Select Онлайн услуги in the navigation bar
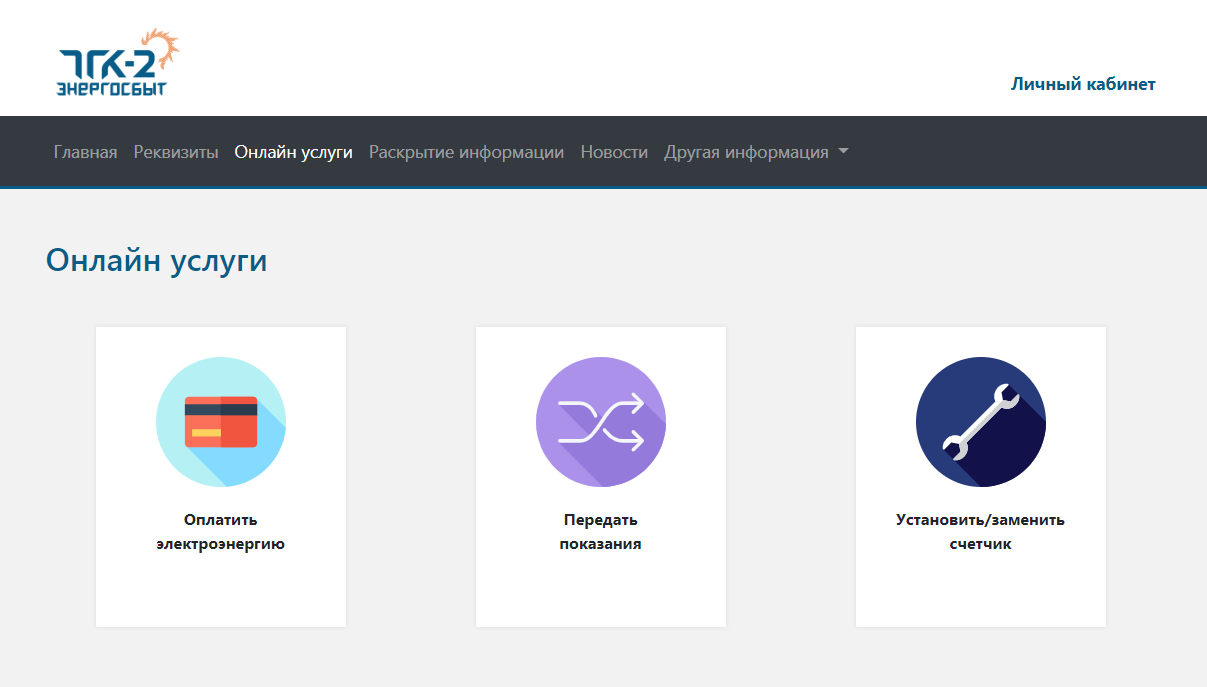Viewport: 1207px width, 687px height. click(294, 152)
